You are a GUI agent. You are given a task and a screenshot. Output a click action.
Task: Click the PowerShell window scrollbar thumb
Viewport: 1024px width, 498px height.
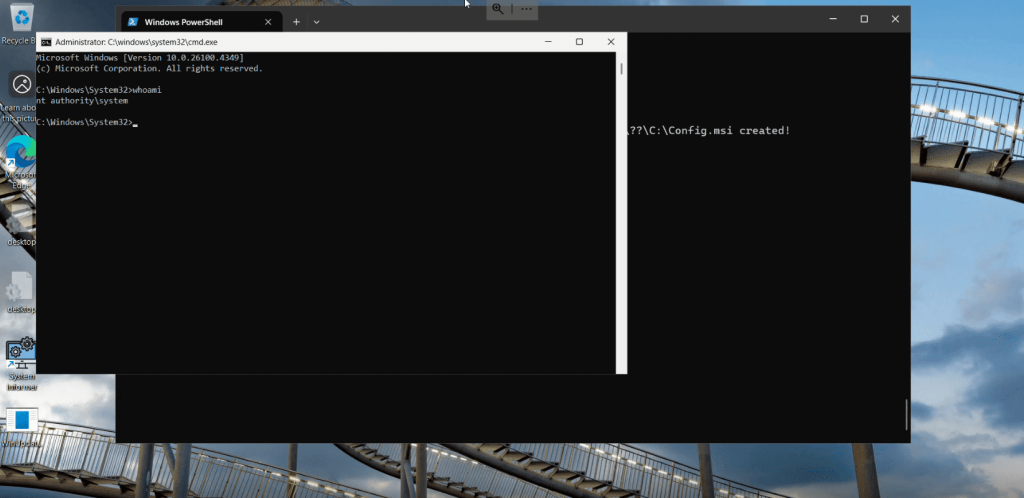pos(906,414)
